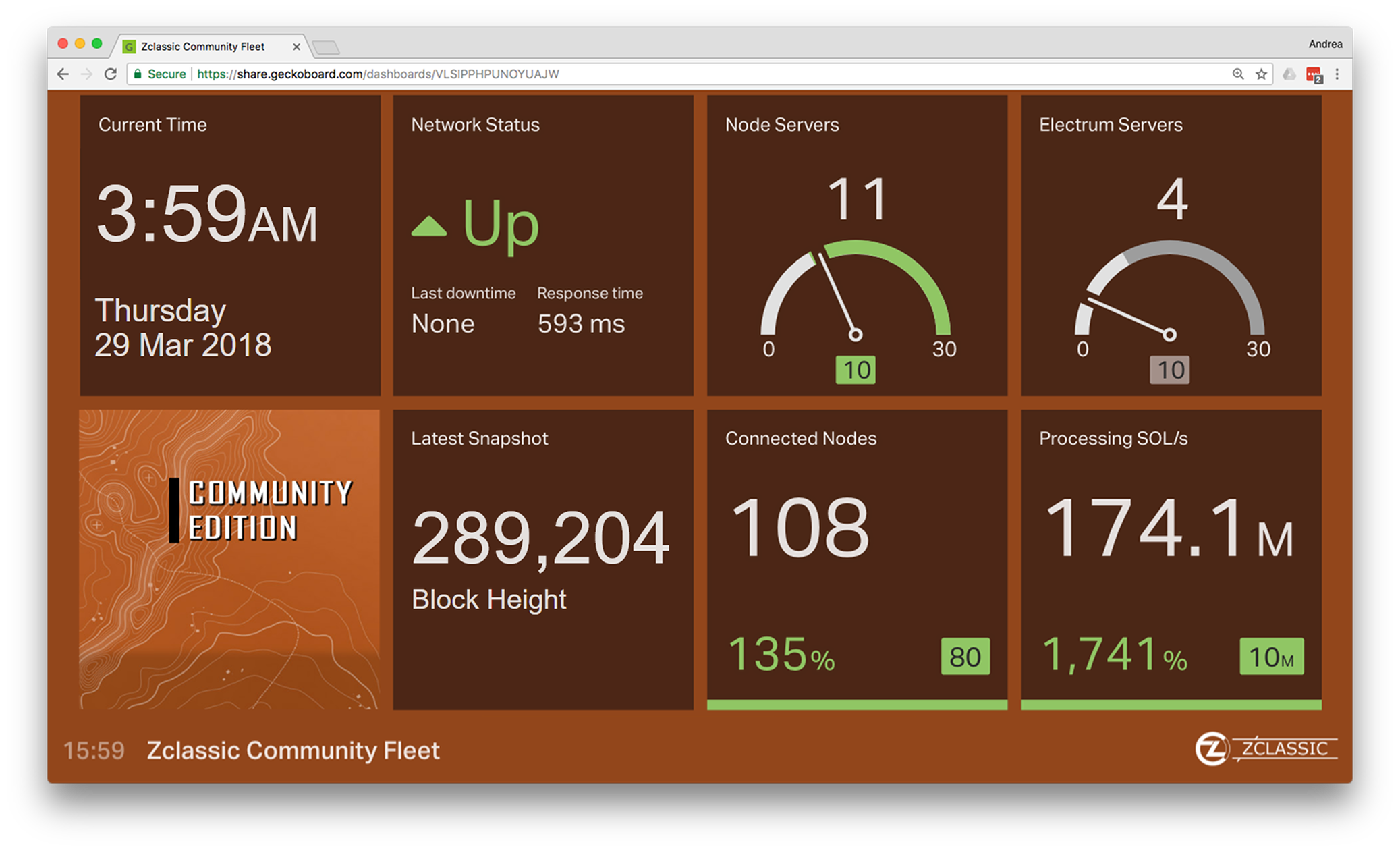Click the 1,741% percentage text
Screen dimensions: 1400x851
coord(1114,655)
